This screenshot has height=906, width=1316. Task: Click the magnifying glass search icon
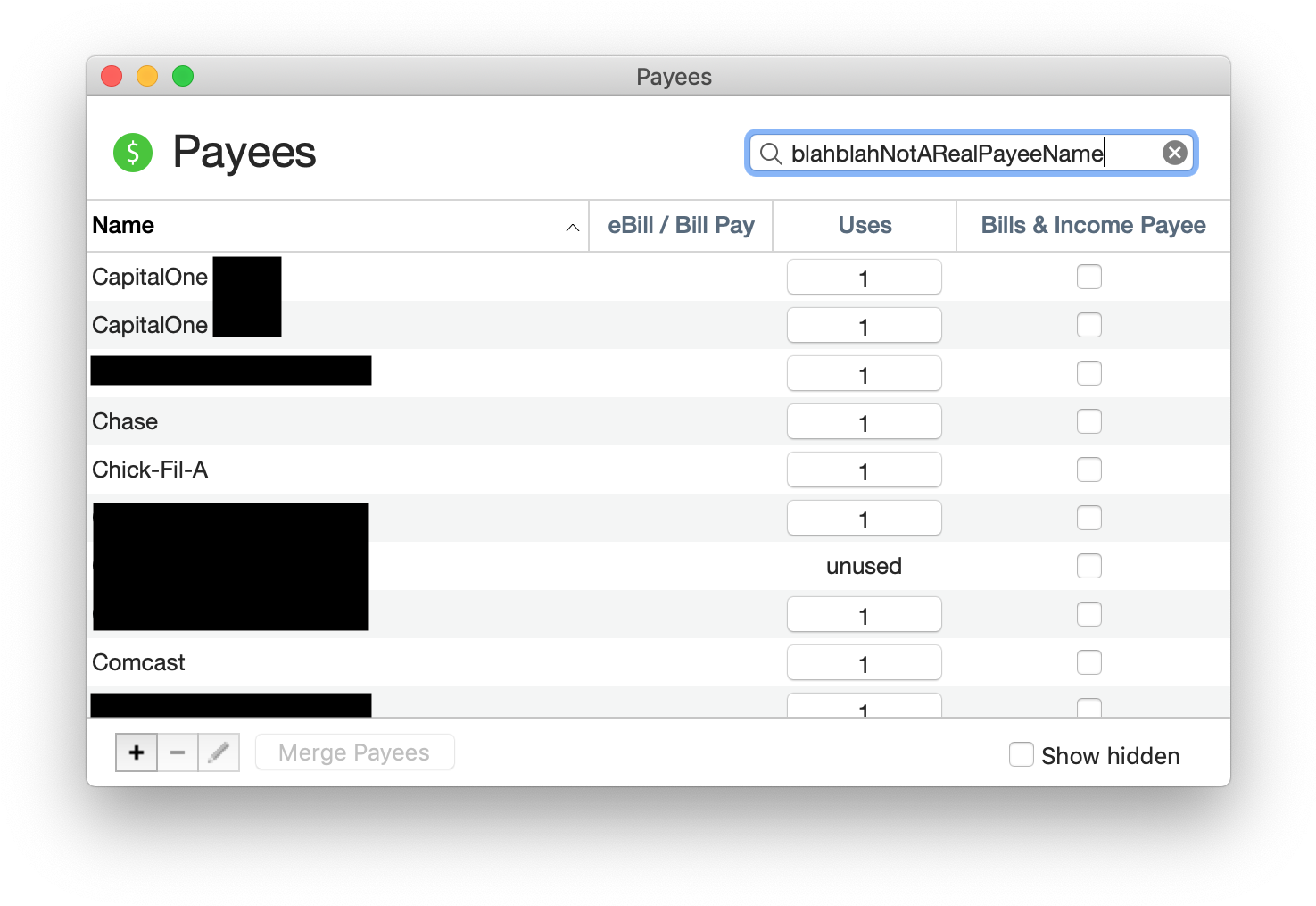point(770,154)
